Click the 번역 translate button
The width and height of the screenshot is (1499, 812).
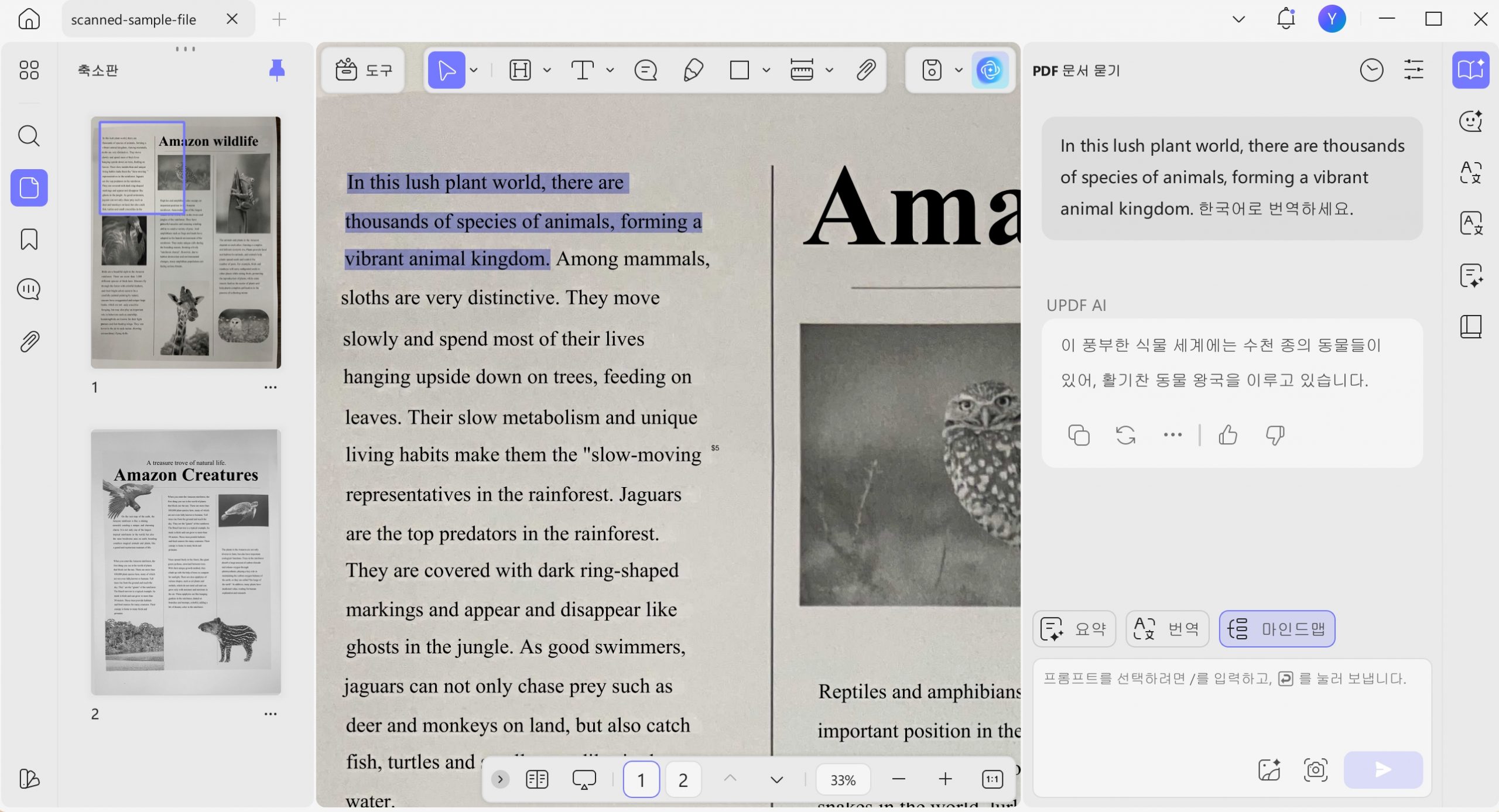[1167, 629]
